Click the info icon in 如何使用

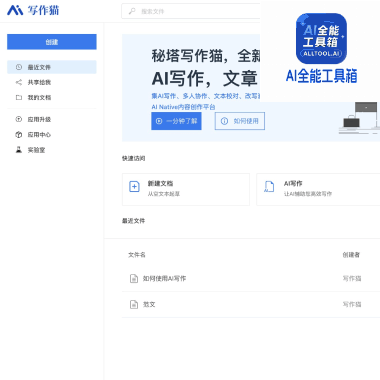point(224,121)
